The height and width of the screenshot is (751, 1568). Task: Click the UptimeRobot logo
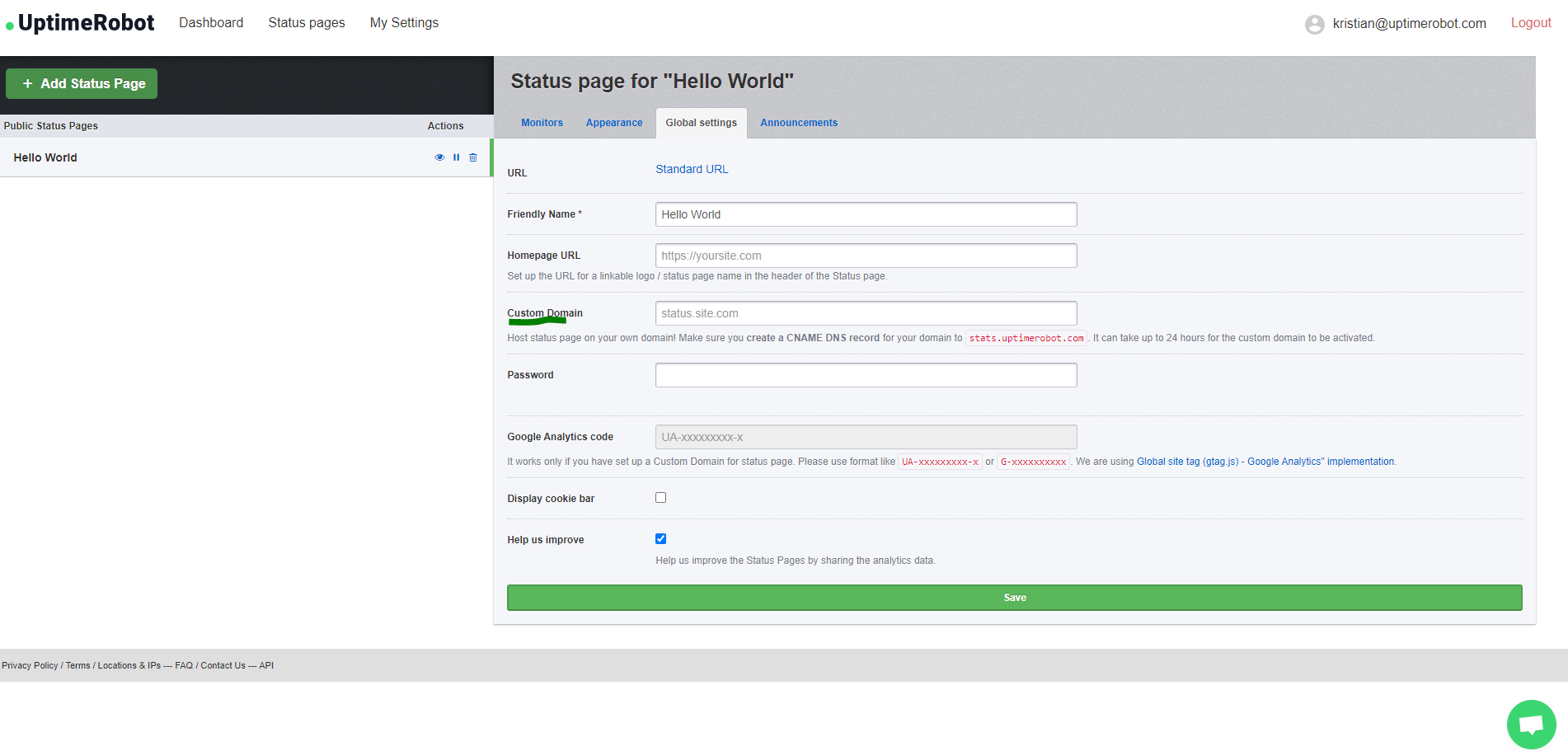pyautogui.click(x=80, y=23)
